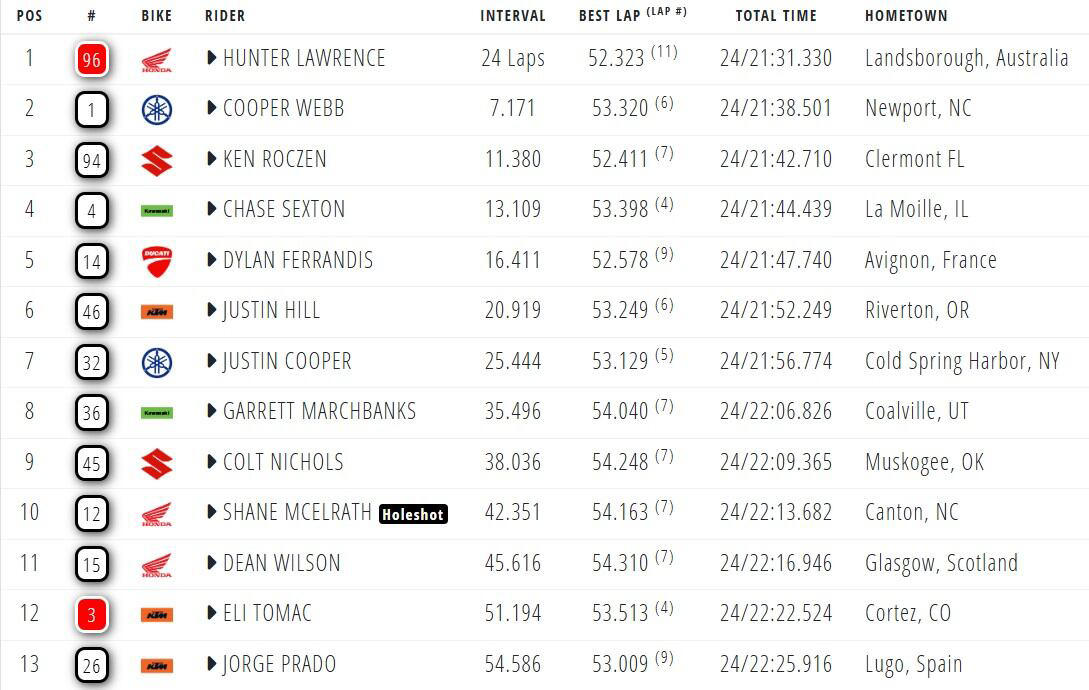Image resolution: width=1089 pixels, height=690 pixels.
Task: Open rider name Jorge Prado
Action: click(279, 664)
